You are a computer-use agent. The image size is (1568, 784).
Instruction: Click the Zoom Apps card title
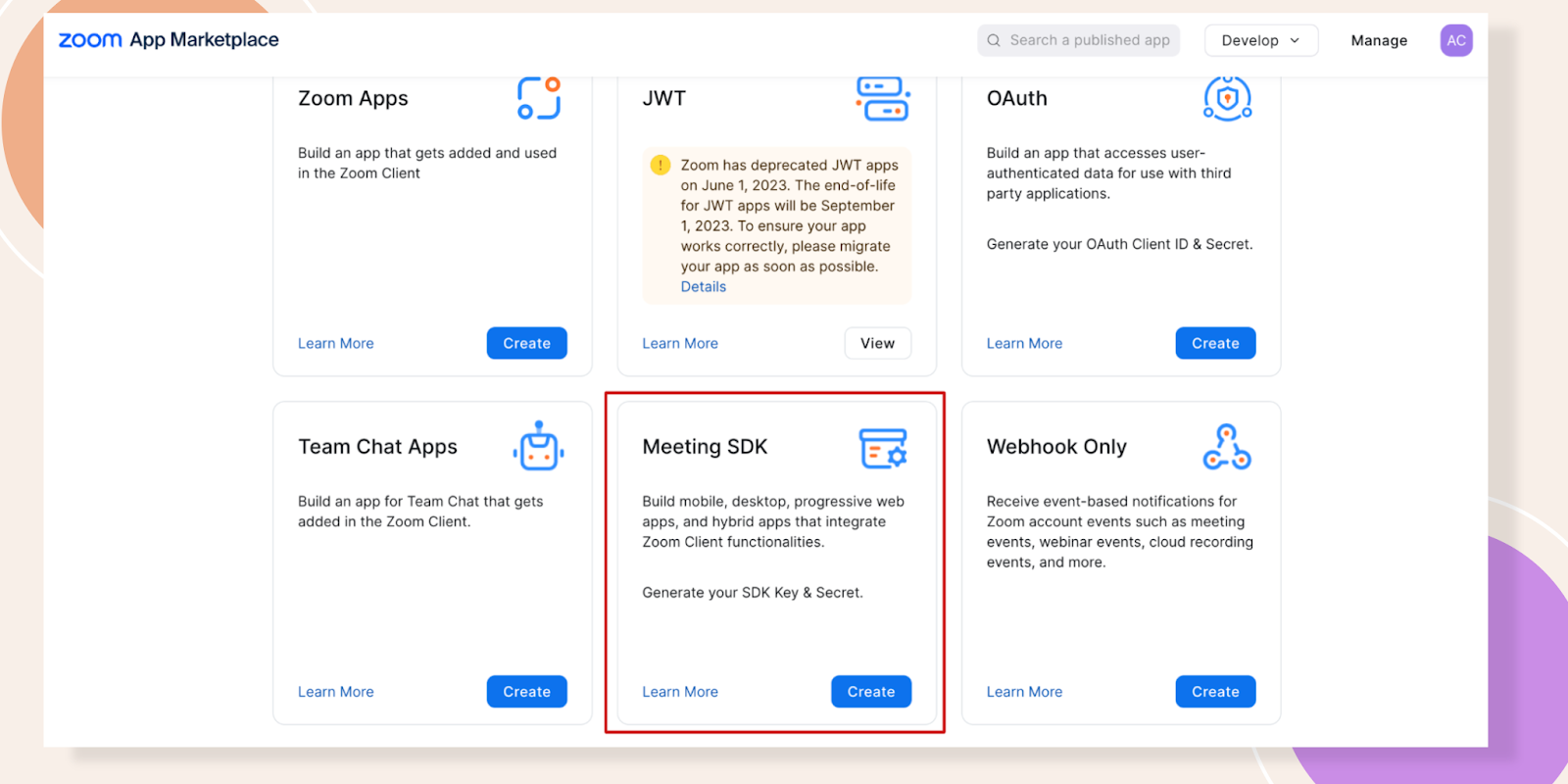click(353, 99)
